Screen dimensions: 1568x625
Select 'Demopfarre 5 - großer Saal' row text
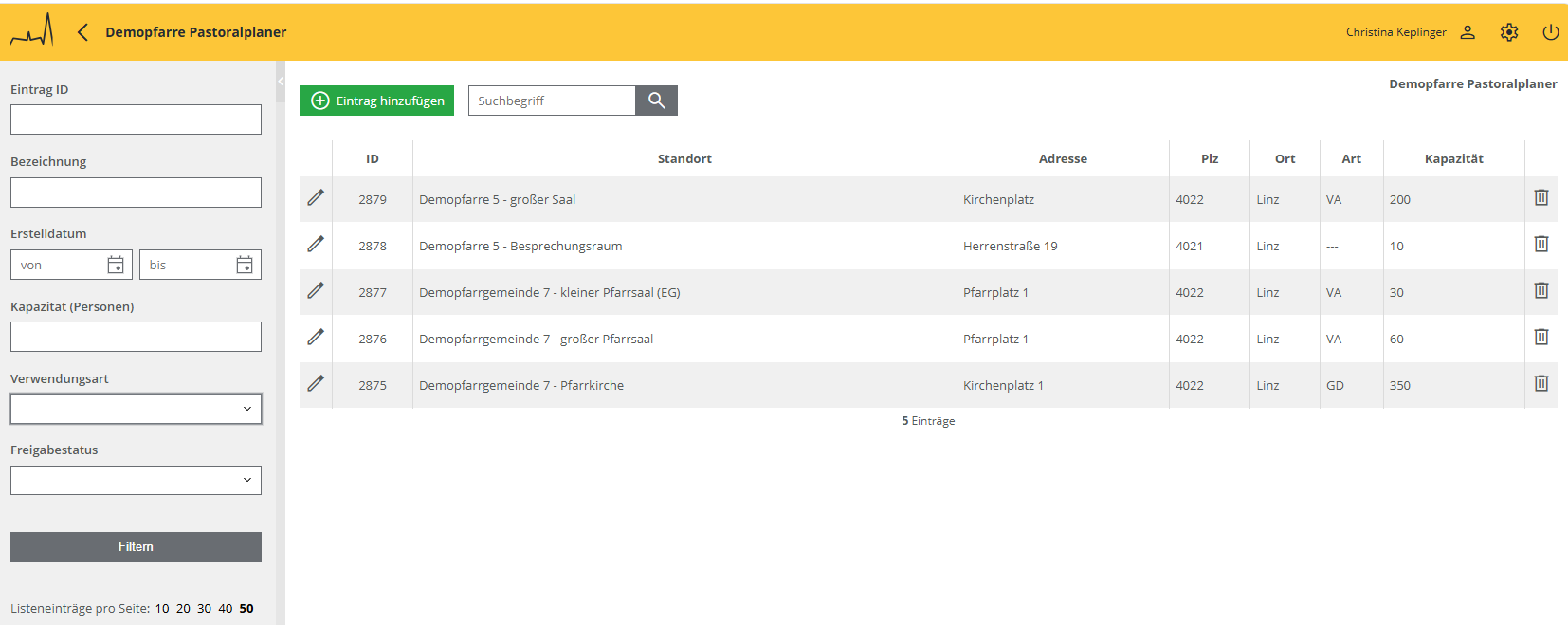(x=497, y=199)
